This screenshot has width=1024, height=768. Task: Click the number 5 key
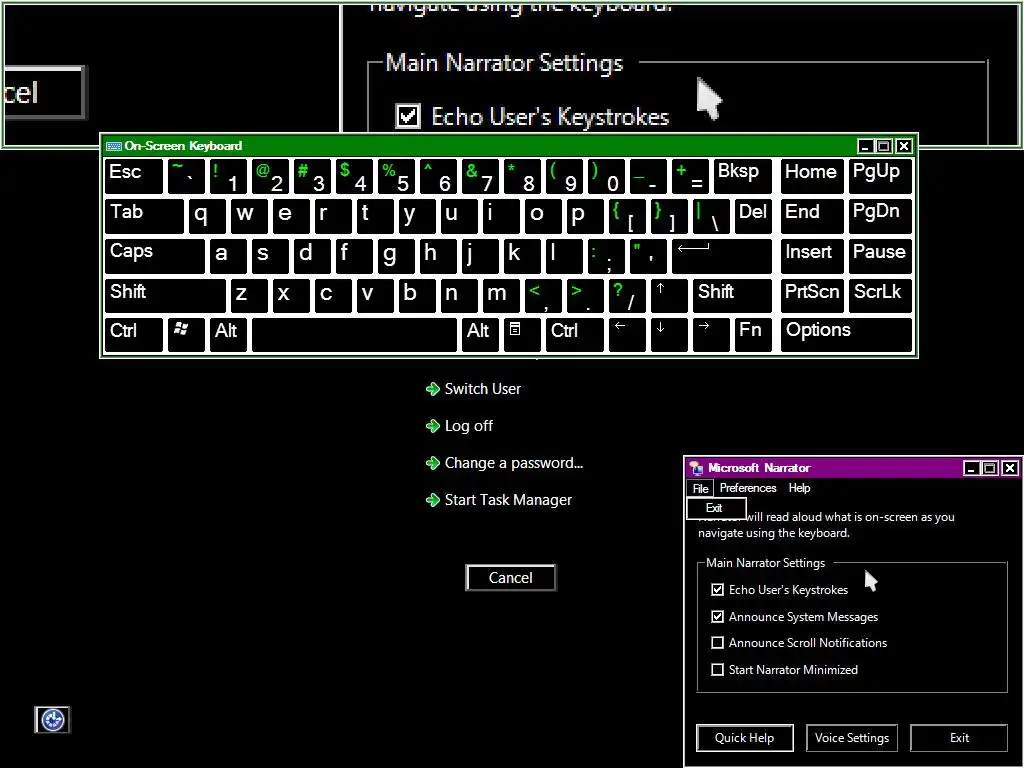(396, 176)
